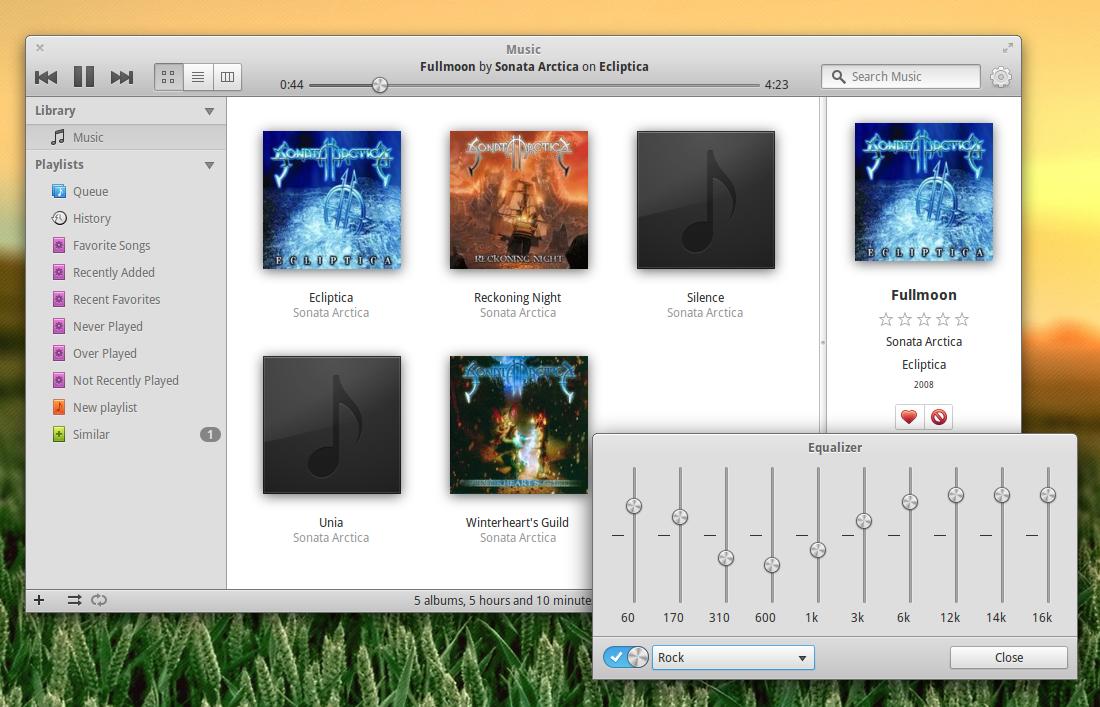Screen dimensions: 1100x707
Task: Toggle repeat mode
Action: pos(99,600)
